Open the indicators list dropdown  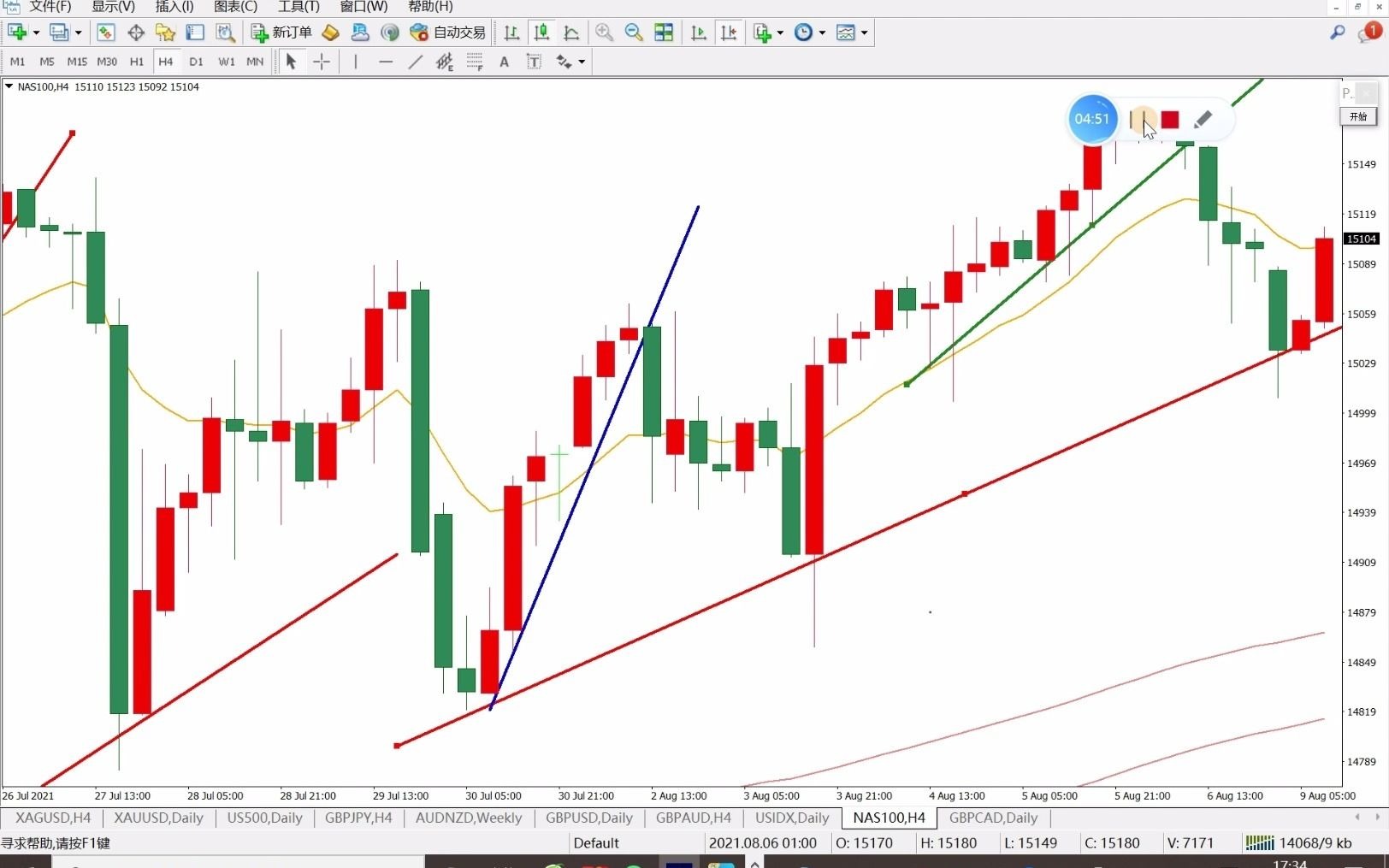pos(769,32)
